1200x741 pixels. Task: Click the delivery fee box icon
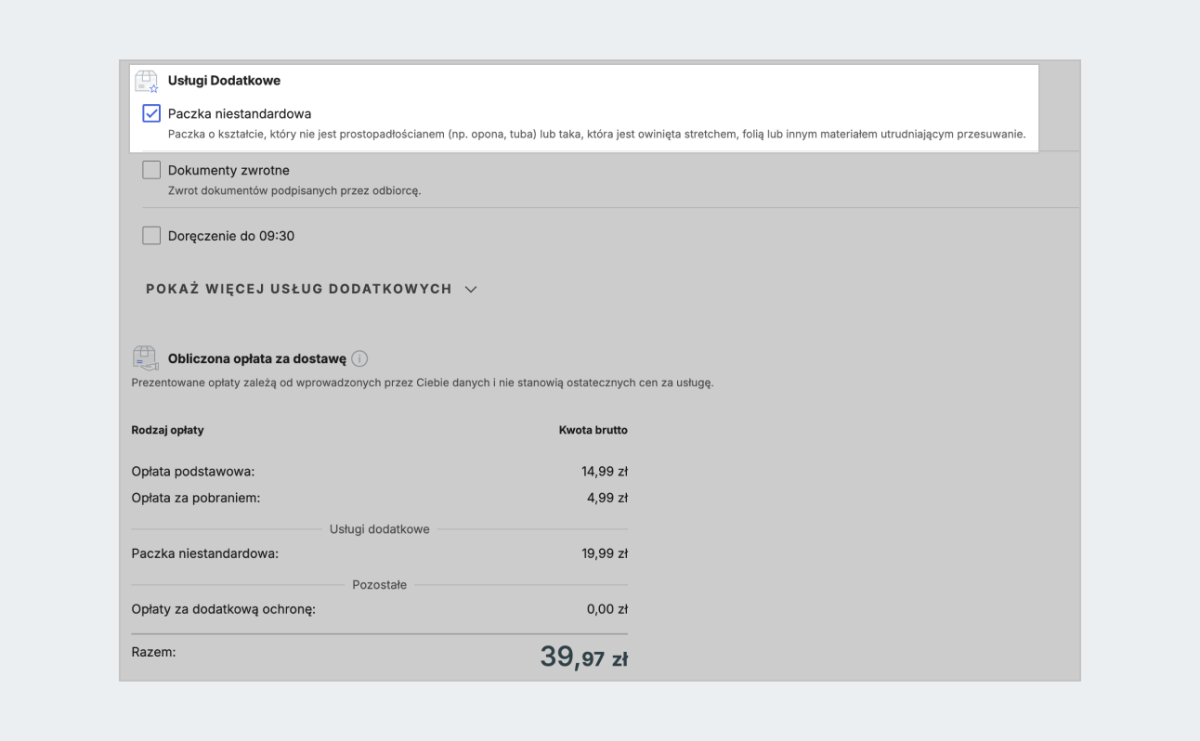(146, 359)
